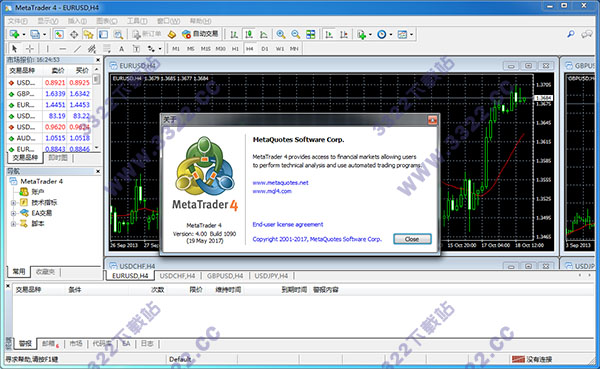Image resolution: width=600 pixels, height=369 pixels.
Task: Open the End-user license agreement link
Action: click(288, 224)
